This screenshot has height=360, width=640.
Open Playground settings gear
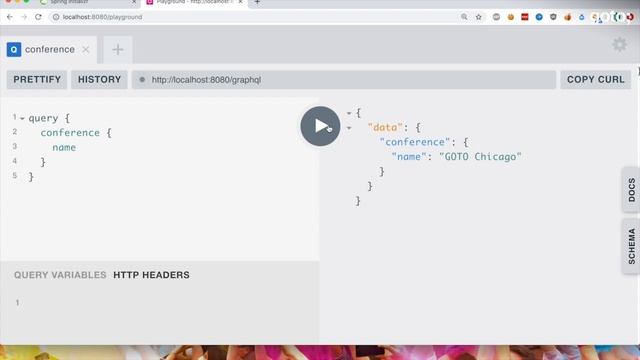[x=619, y=44]
